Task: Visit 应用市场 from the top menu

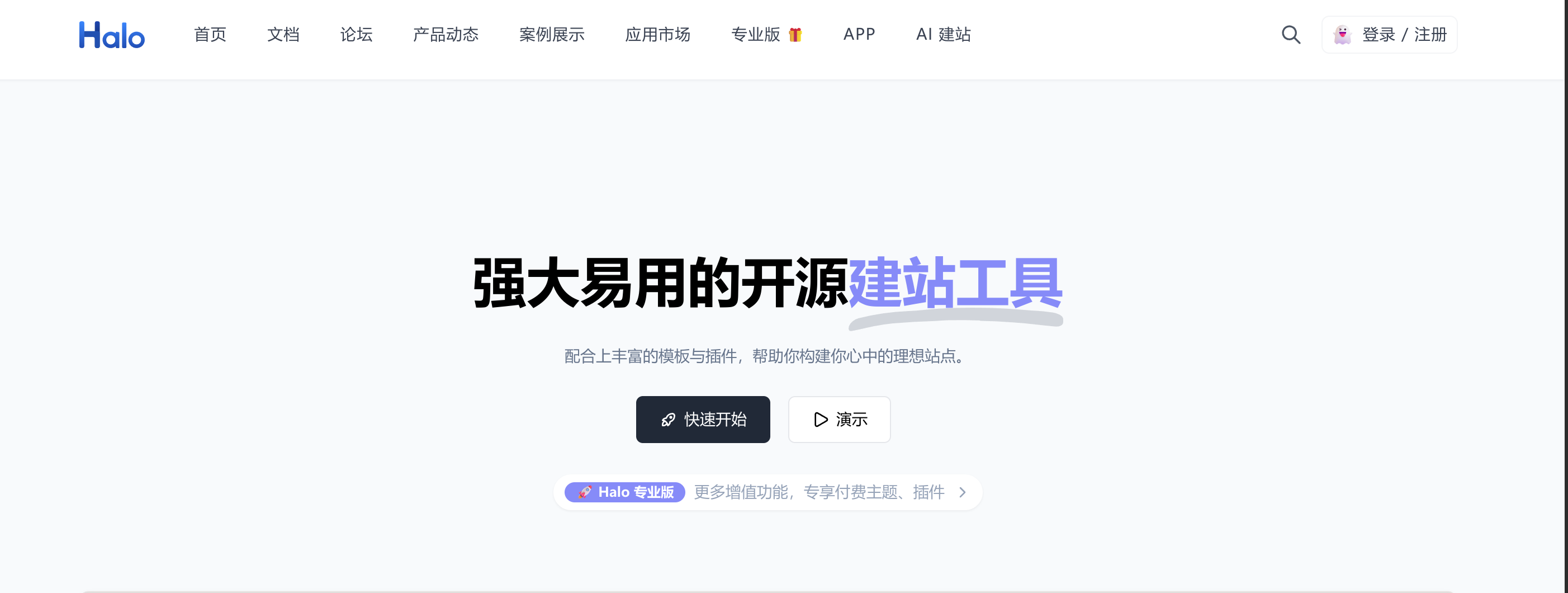Action: click(657, 35)
